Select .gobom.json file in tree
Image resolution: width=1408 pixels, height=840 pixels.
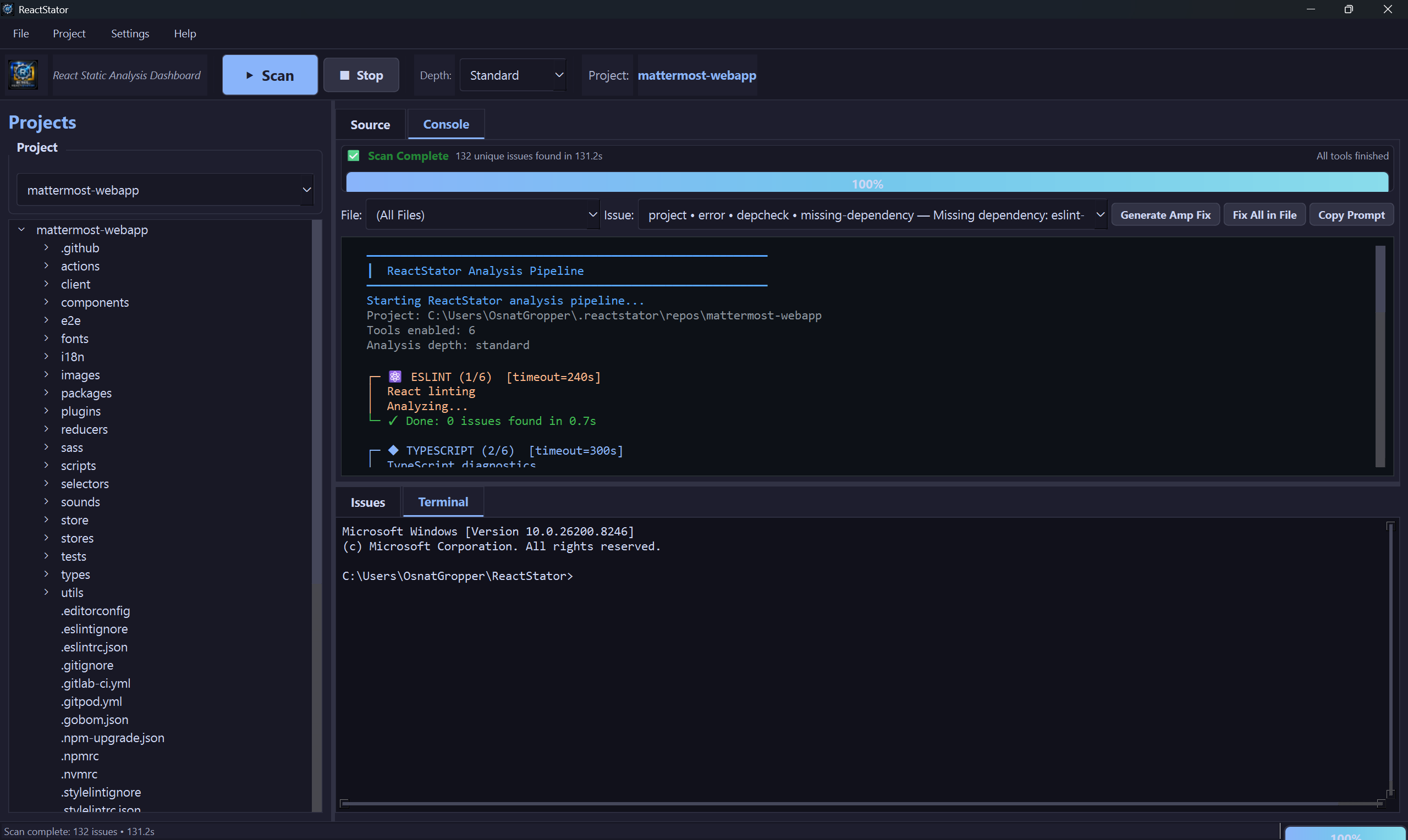[x=95, y=720]
